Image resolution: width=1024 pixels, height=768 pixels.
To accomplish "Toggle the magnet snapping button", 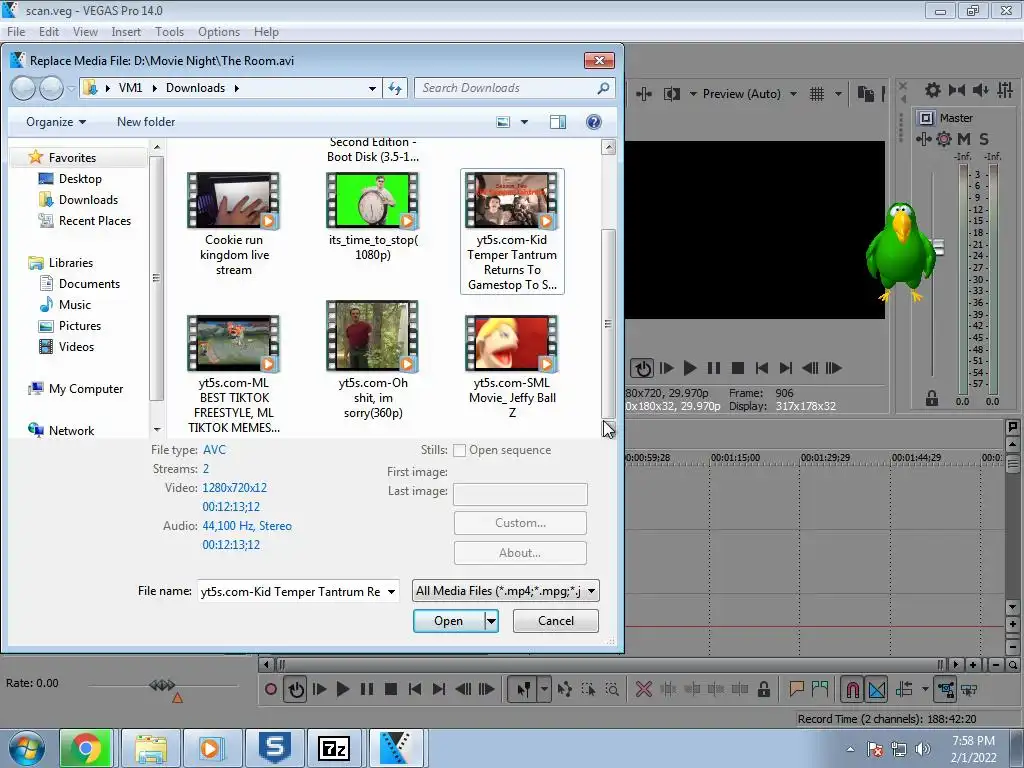I will click(x=852, y=689).
